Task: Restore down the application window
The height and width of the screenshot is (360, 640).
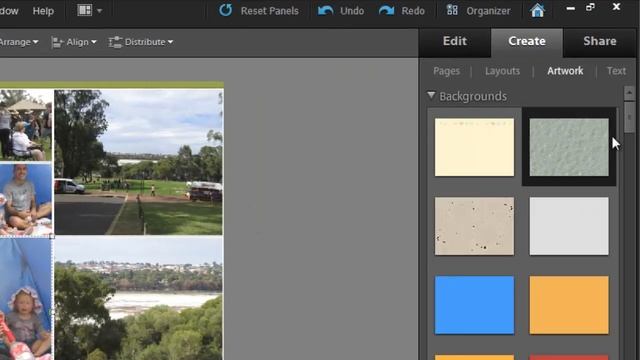Action: point(590,7)
